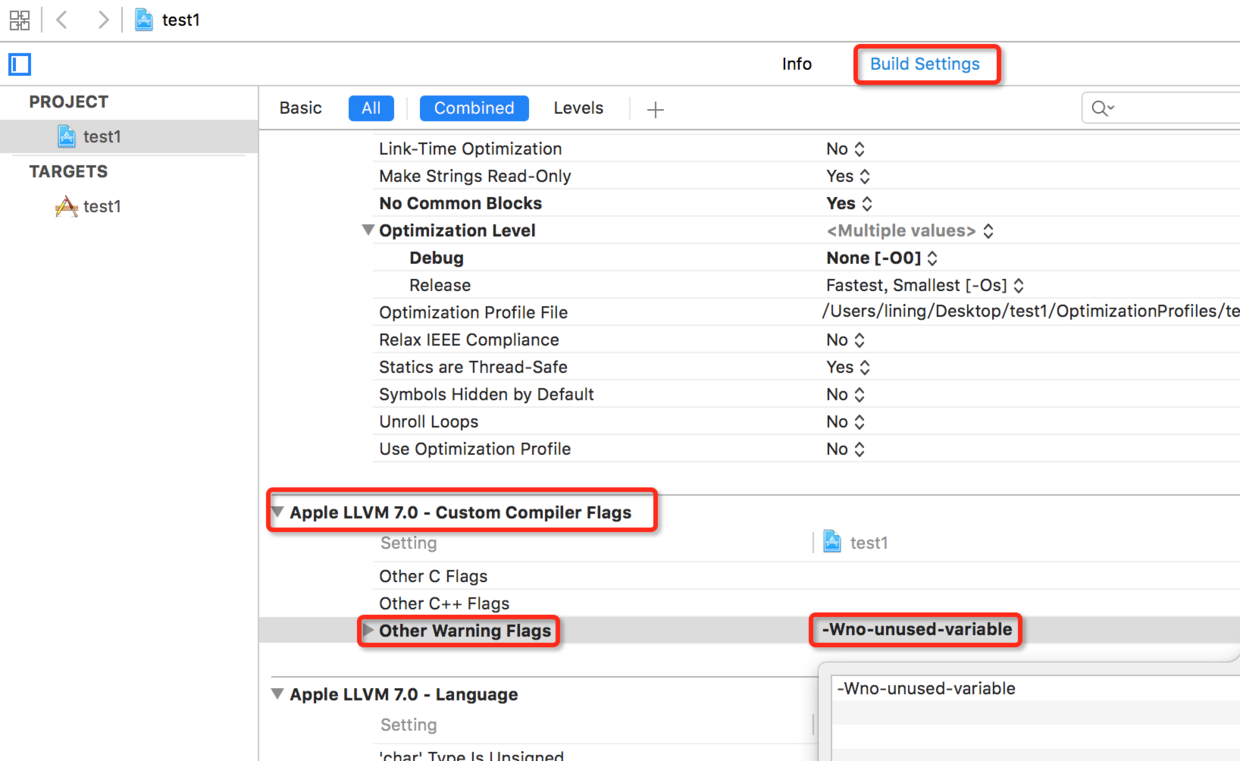Click the -Wno-unused-variable entry in popup
This screenshot has height=761, width=1240.
(x=926, y=688)
